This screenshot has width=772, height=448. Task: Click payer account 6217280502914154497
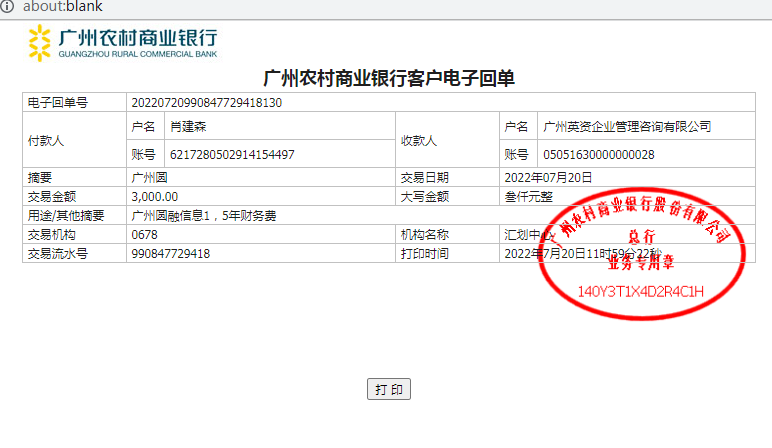click(x=232, y=155)
